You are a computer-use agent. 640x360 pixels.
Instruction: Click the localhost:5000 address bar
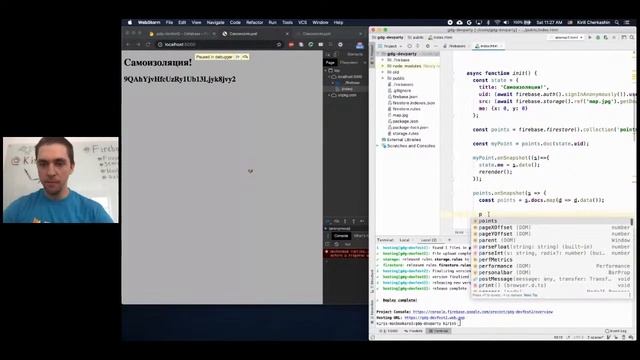(216, 44)
